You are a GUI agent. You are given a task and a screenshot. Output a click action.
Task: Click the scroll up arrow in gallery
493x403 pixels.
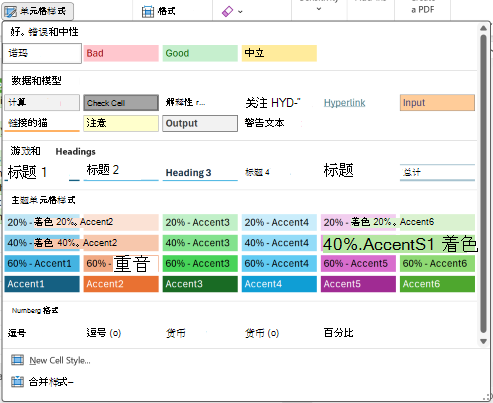[483, 29]
